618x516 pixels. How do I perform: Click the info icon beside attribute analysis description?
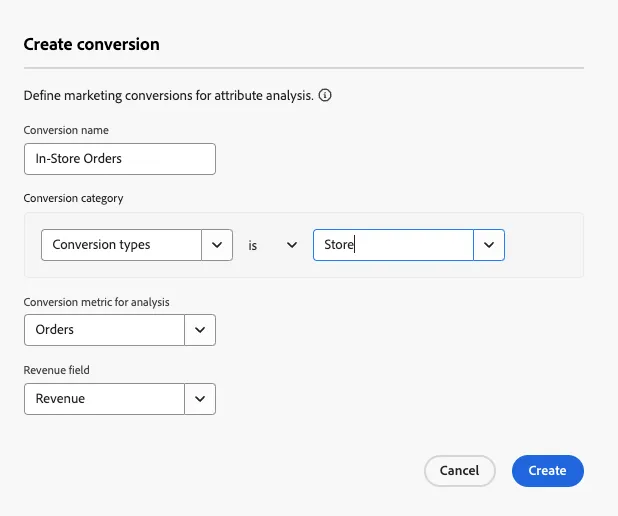[325, 95]
